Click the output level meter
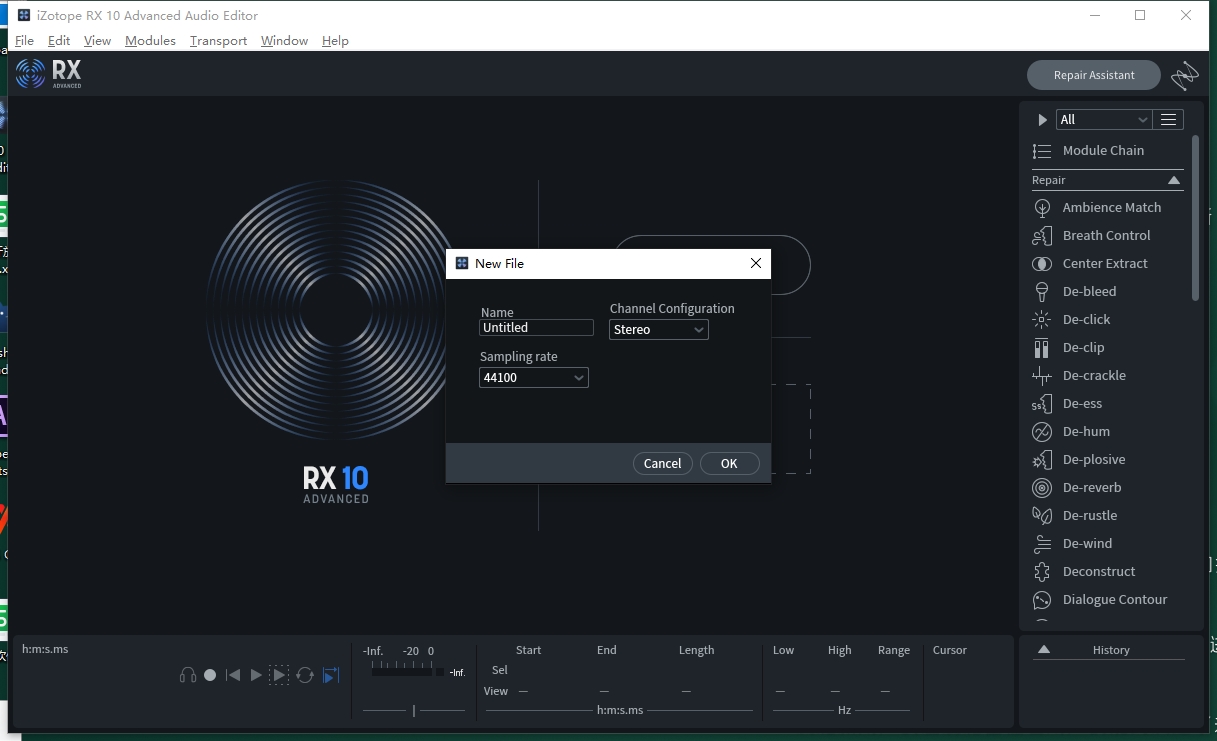The image size is (1217, 741). (408, 672)
